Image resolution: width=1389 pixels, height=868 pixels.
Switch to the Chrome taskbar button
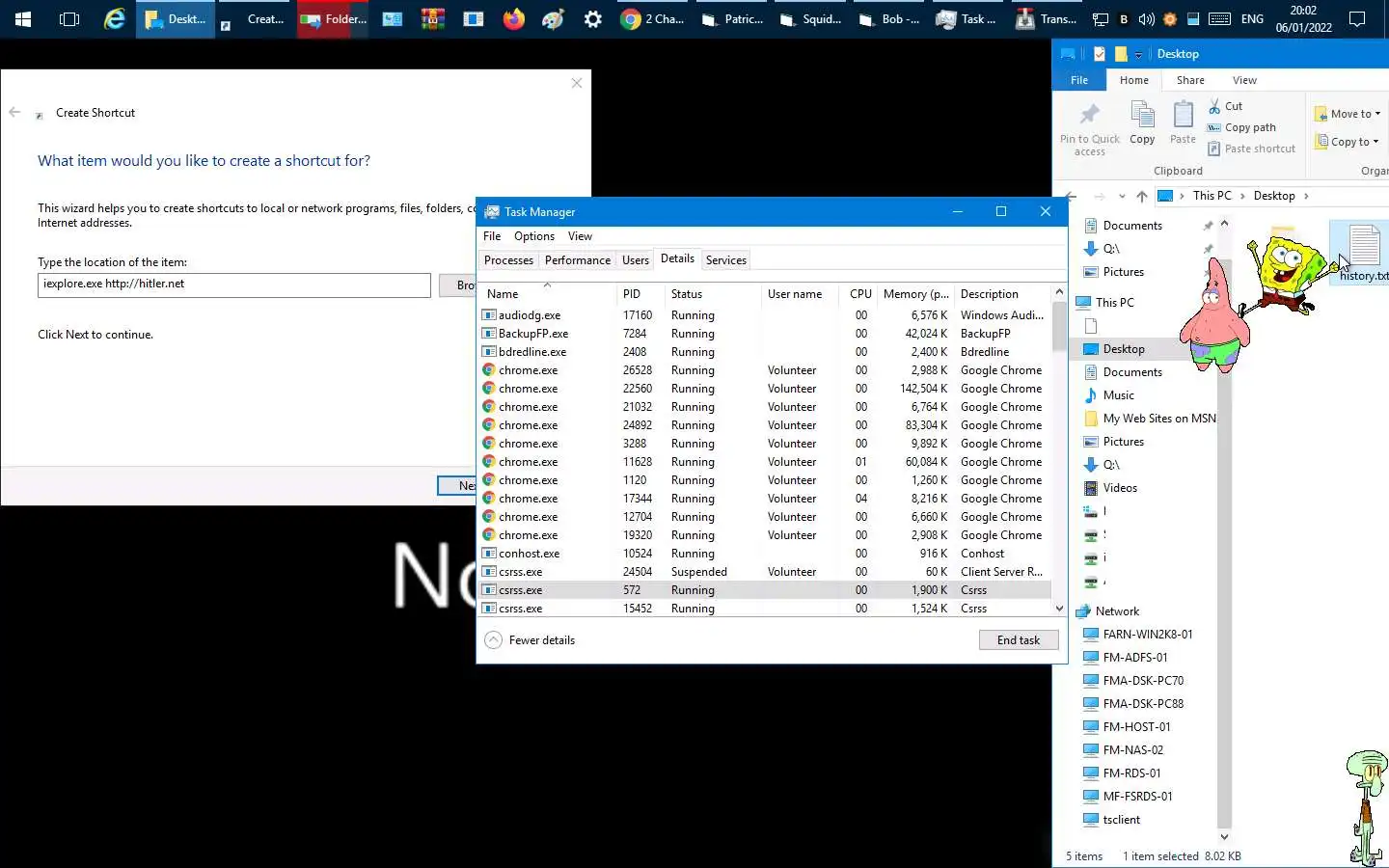coord(652,19)
